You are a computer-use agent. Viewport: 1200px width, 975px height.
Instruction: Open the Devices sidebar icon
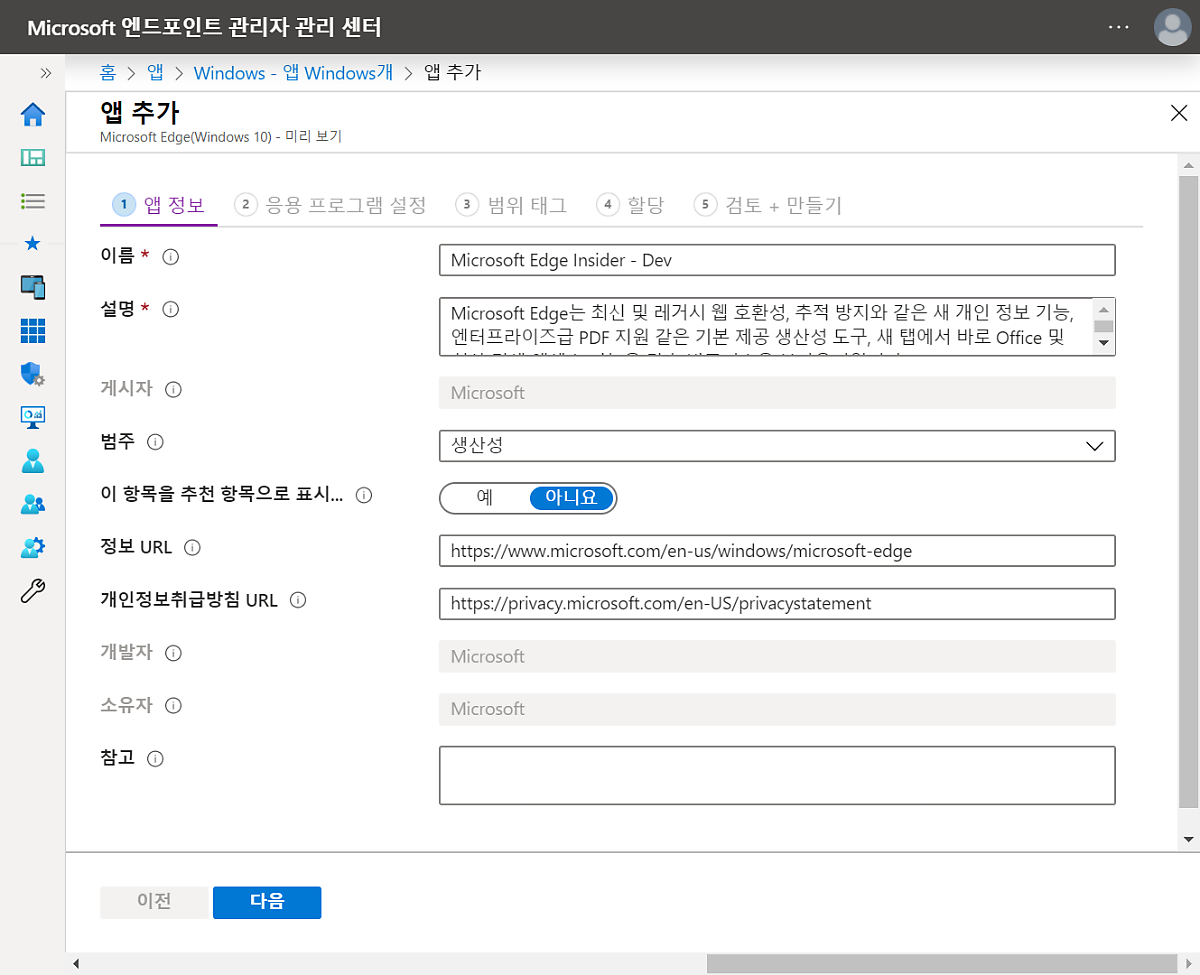coord(33,287)
